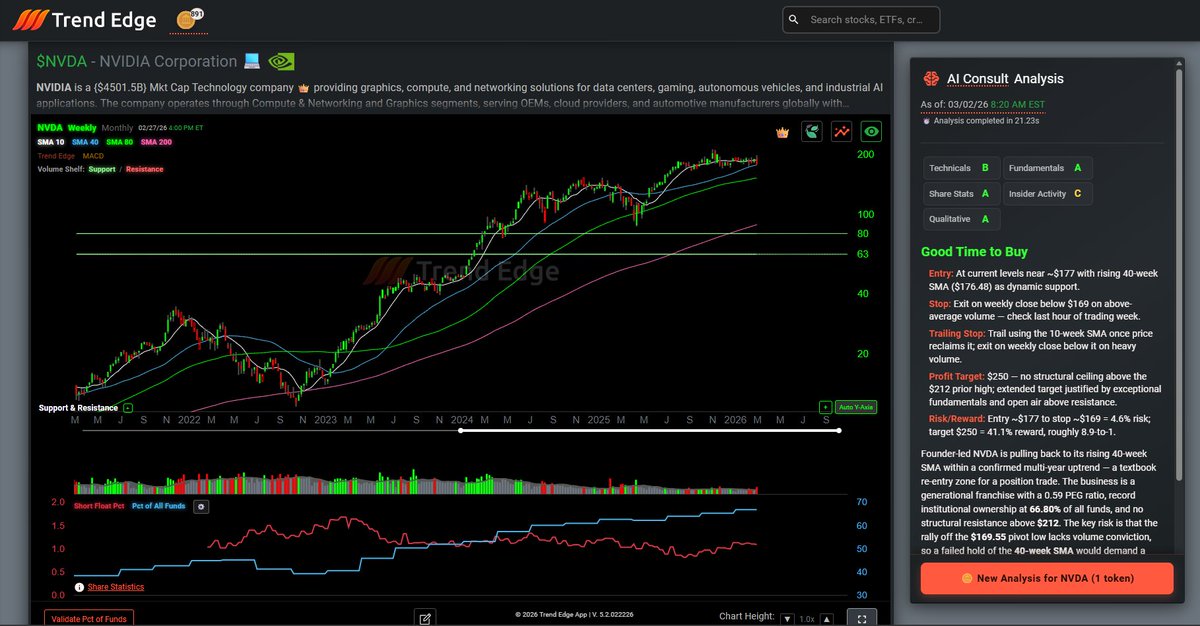Viewport: 1200px width, 626px height.
Task: Toggle Volume Shelf Support lines
Action: [102, 170]
